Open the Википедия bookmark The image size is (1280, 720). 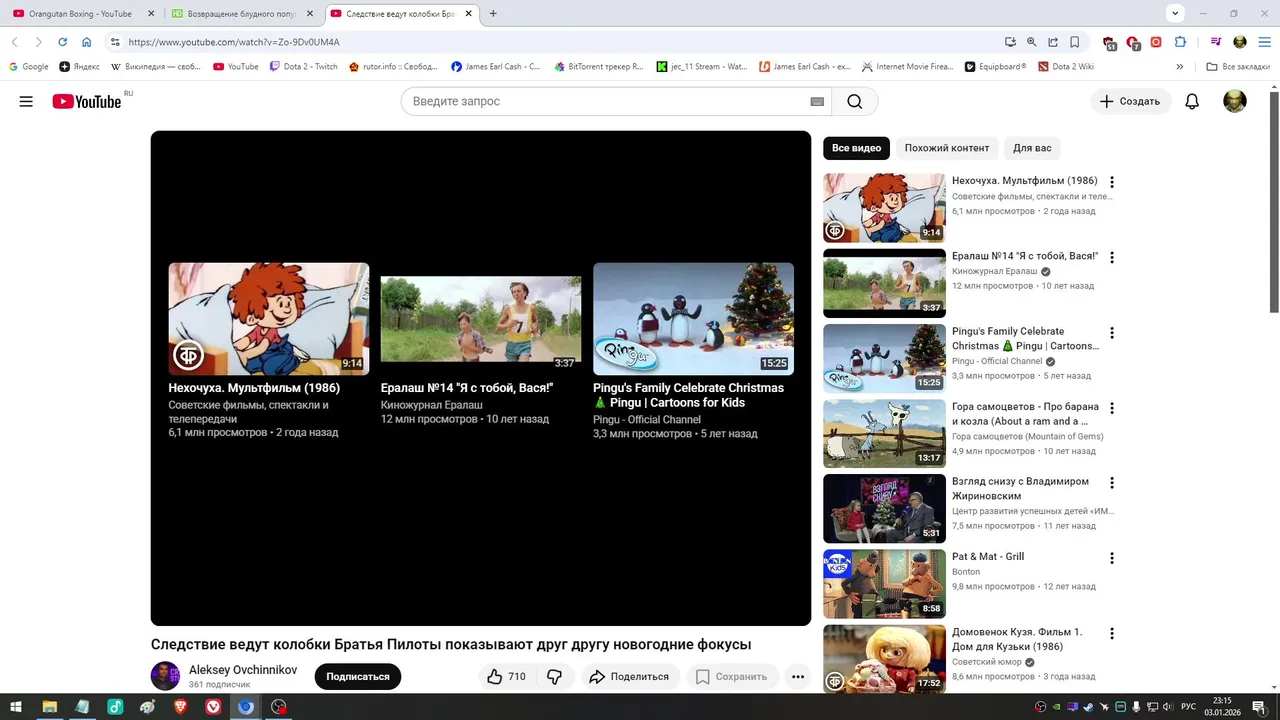tap(155, 67)
